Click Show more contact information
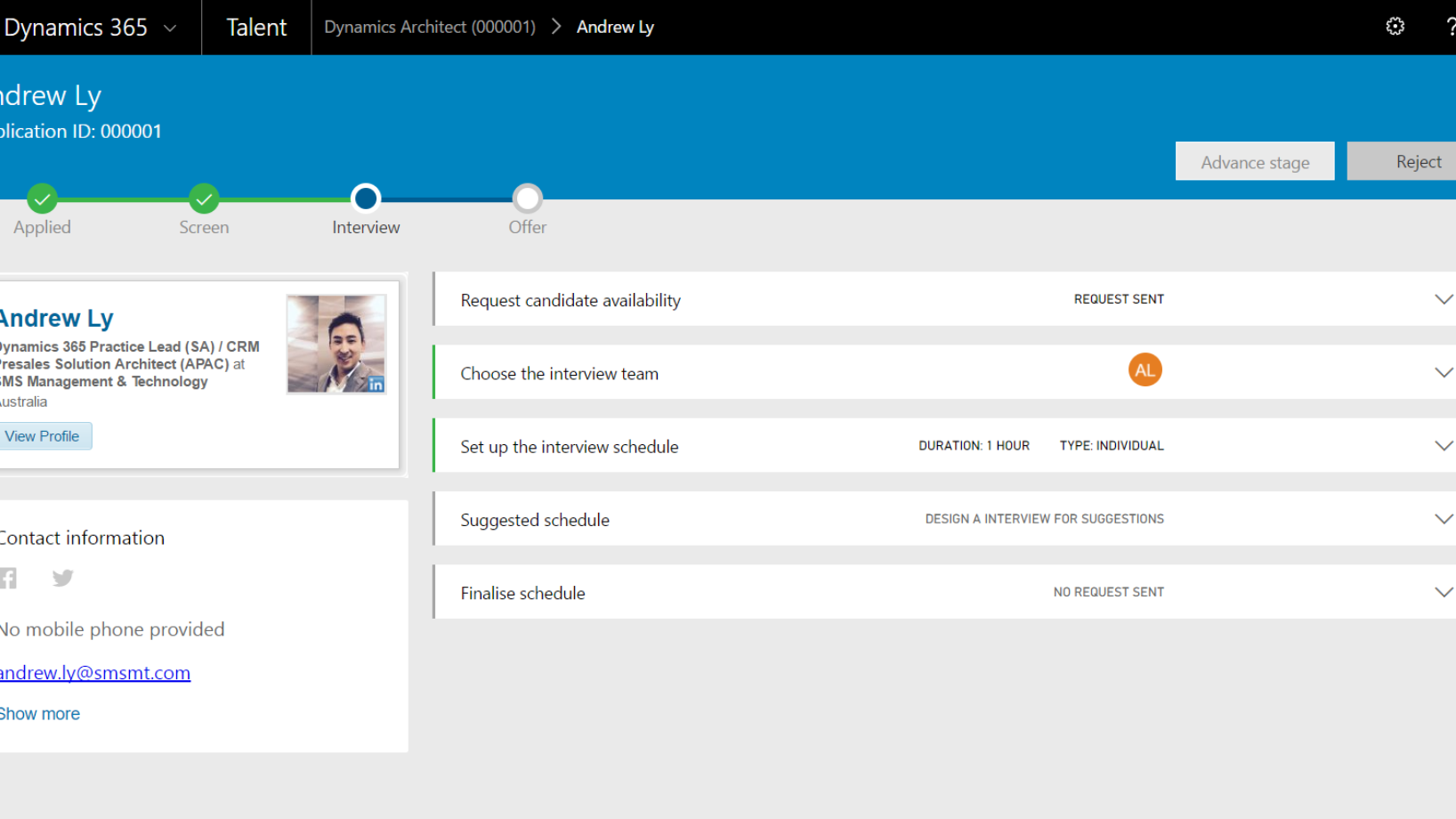 pos(40,714)
